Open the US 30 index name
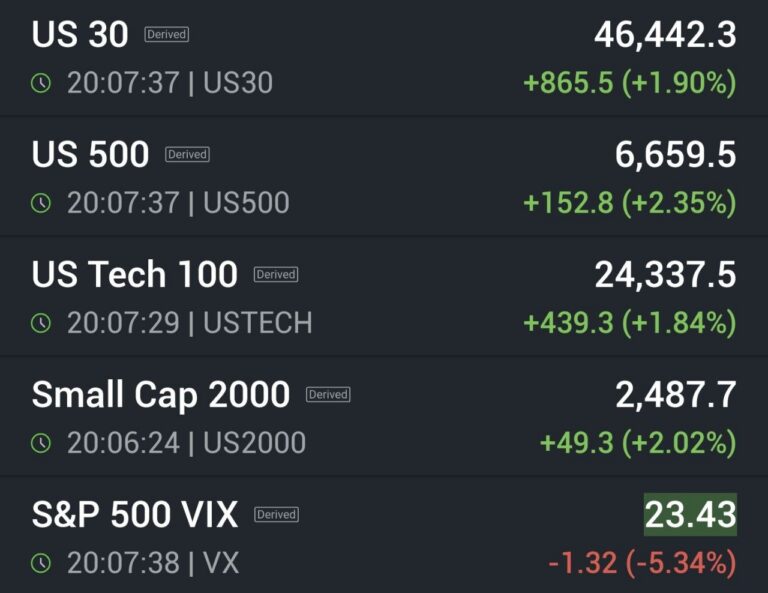This screenshot has width=768, height=593. (x=80, y=35)
